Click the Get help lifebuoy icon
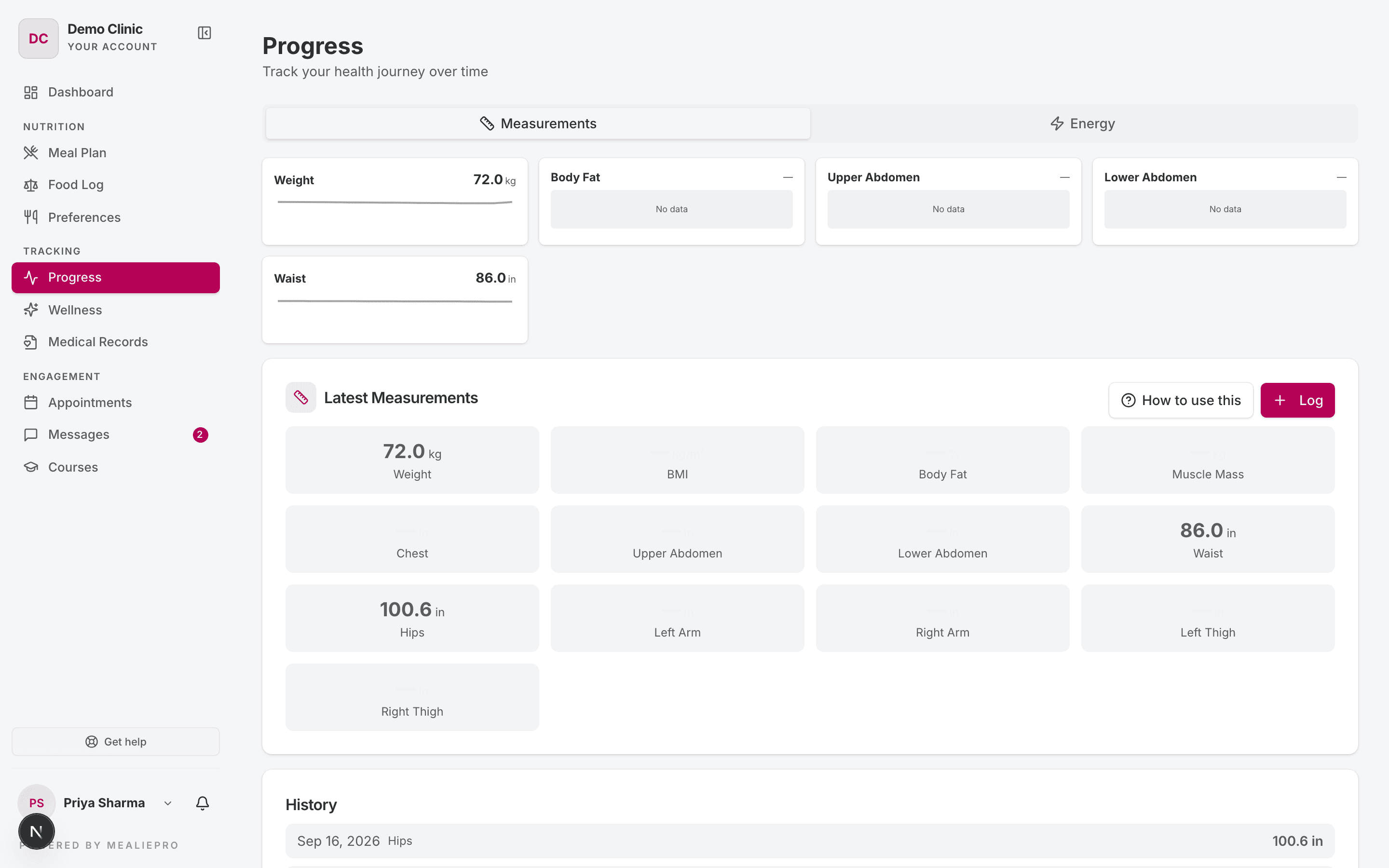Viewport: 1389px width, 868px height. click(91, 742)
